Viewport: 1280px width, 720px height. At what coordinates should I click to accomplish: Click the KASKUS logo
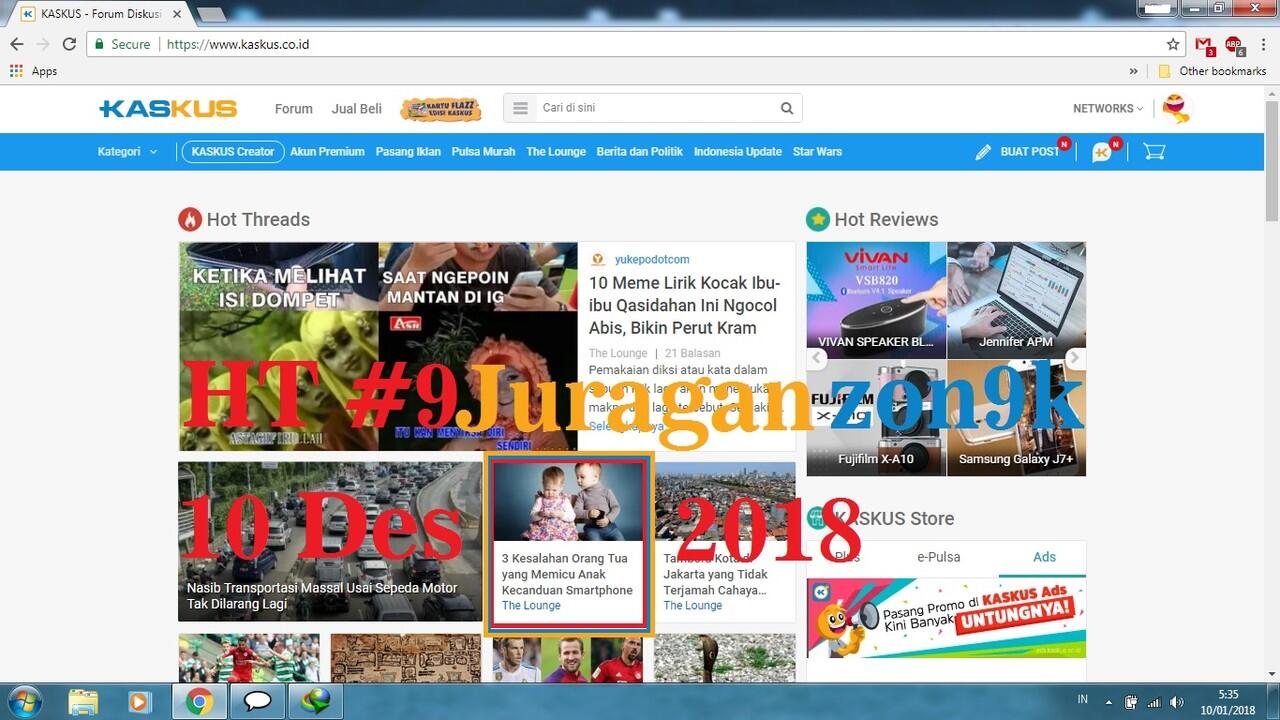coord(168,108)
